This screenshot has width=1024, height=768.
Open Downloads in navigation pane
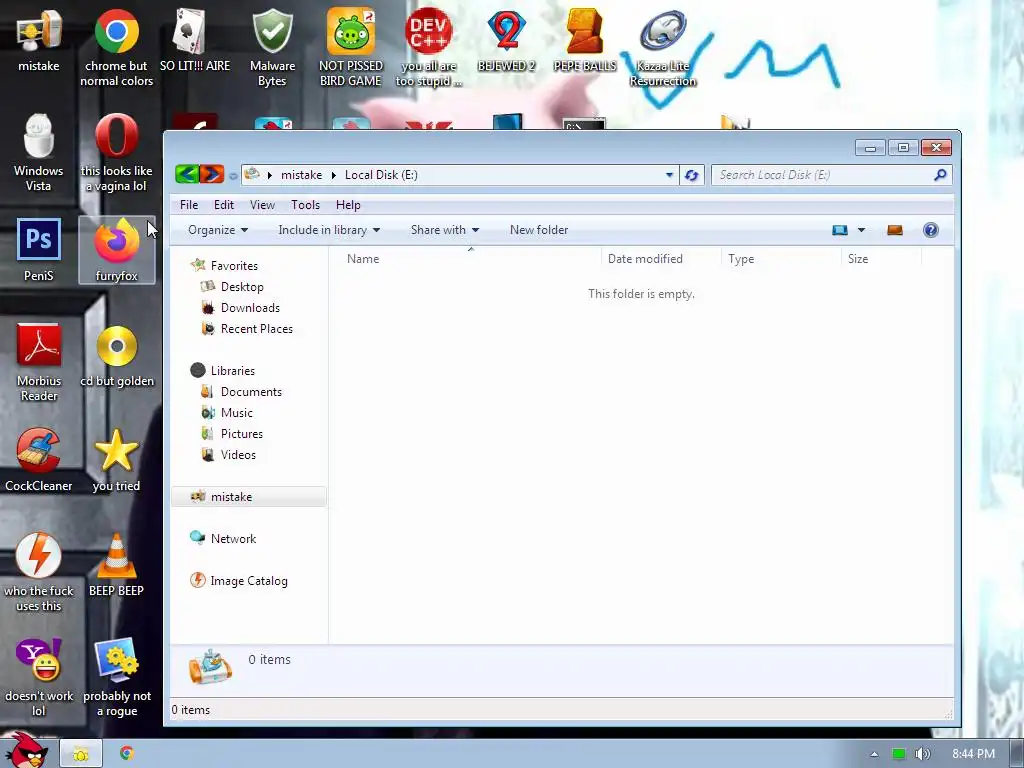(250, 308)
